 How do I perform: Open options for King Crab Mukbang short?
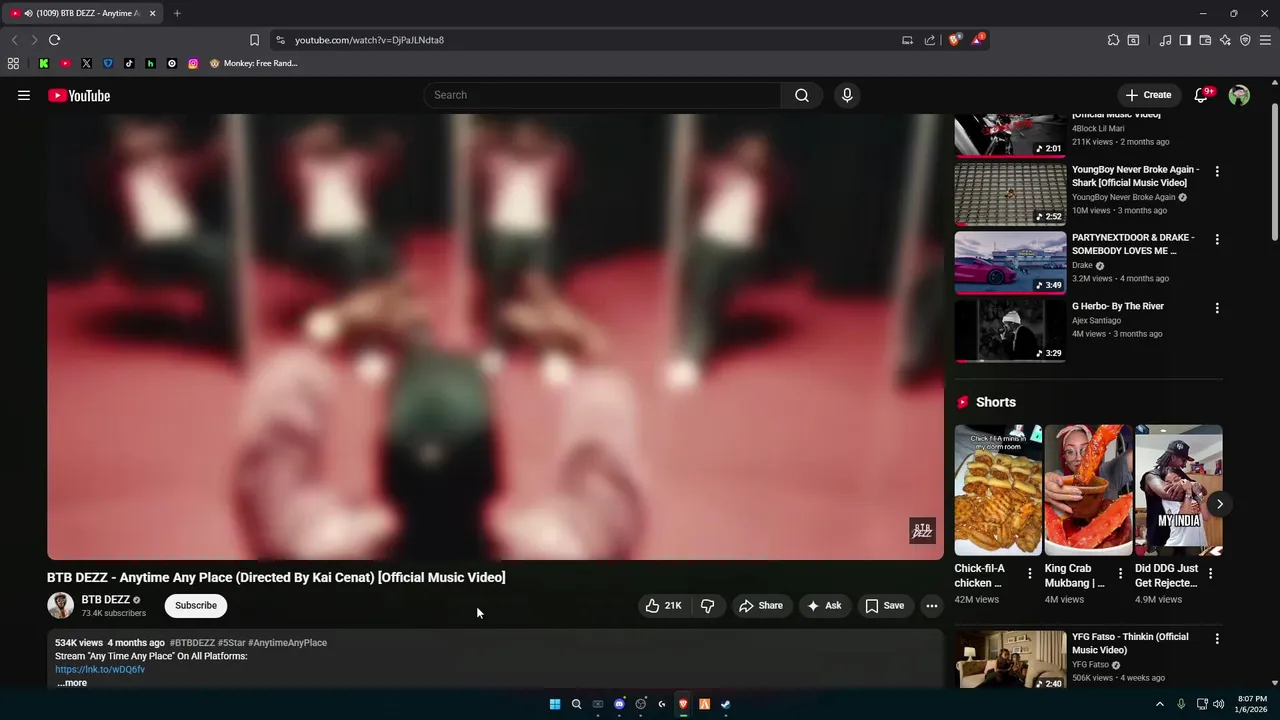[1120, 574]
